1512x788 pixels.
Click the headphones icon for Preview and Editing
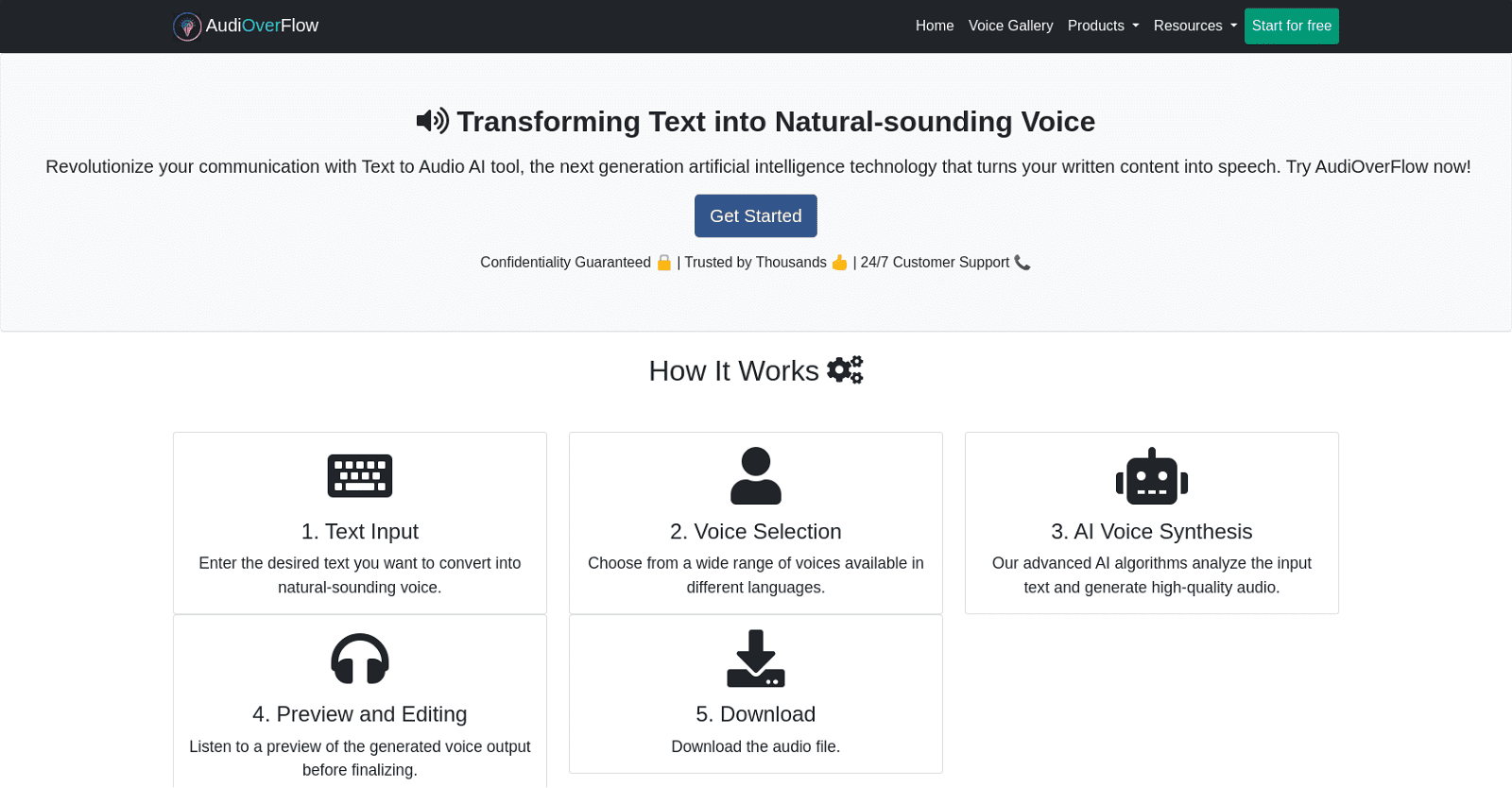point(360,659)
